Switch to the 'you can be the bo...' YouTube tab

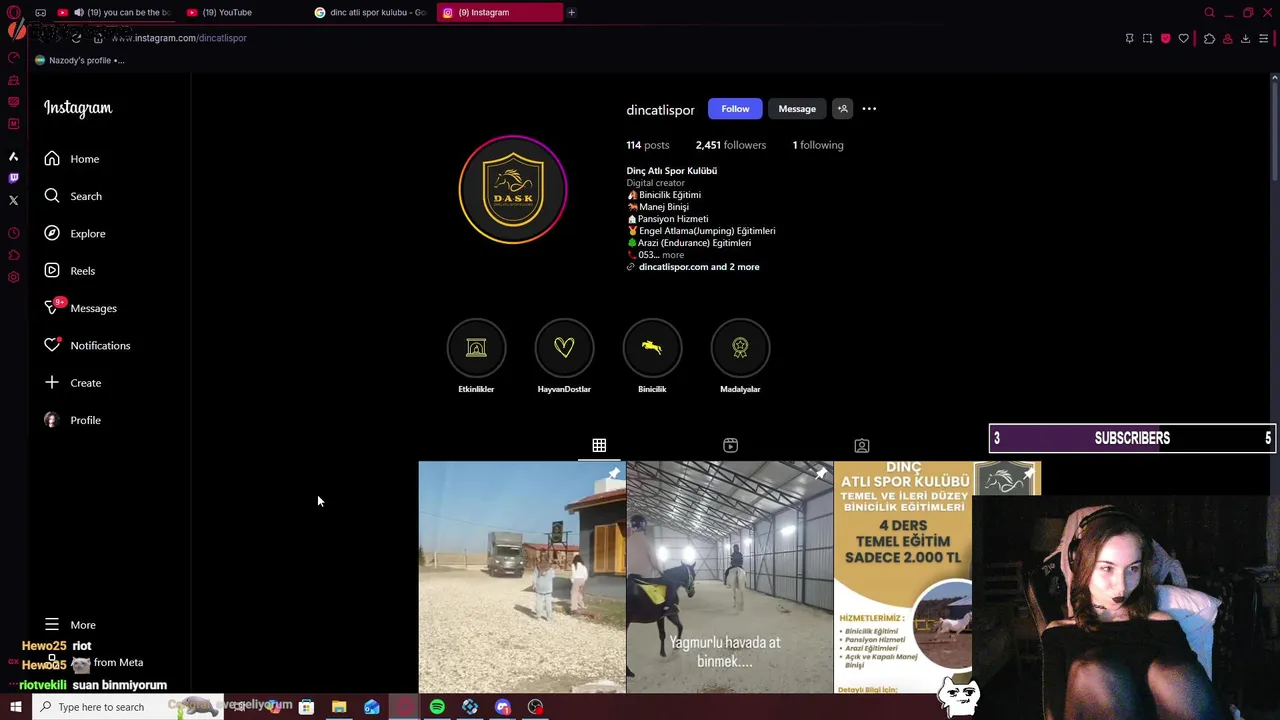click(x=115, y=12)
